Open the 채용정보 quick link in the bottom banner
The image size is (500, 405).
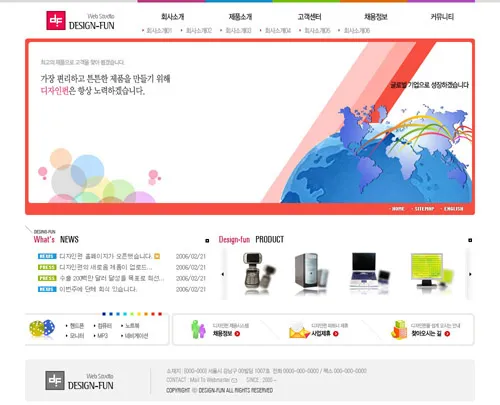tap(222, 333)
